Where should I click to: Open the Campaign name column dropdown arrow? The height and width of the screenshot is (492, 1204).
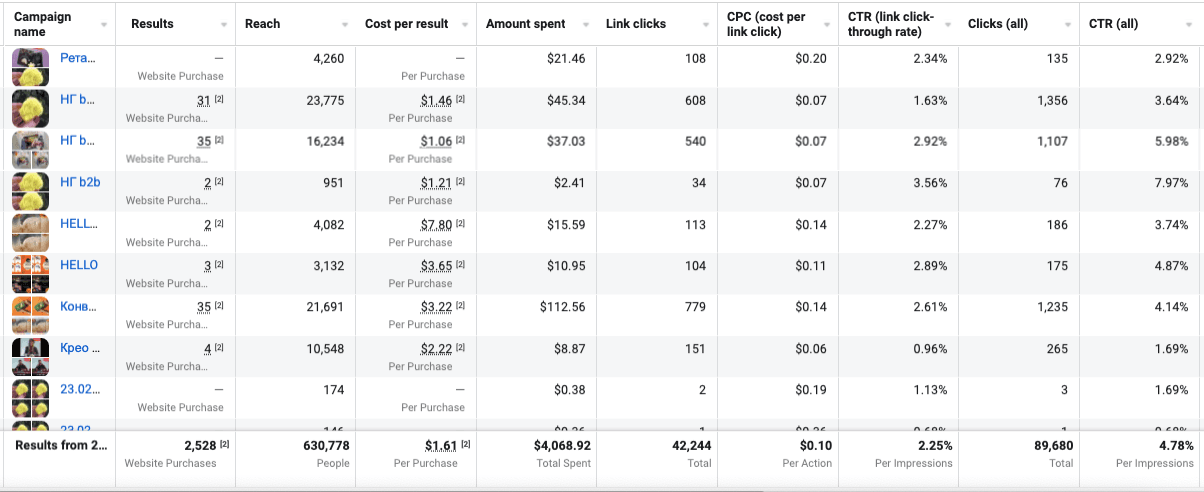point(104,24)
